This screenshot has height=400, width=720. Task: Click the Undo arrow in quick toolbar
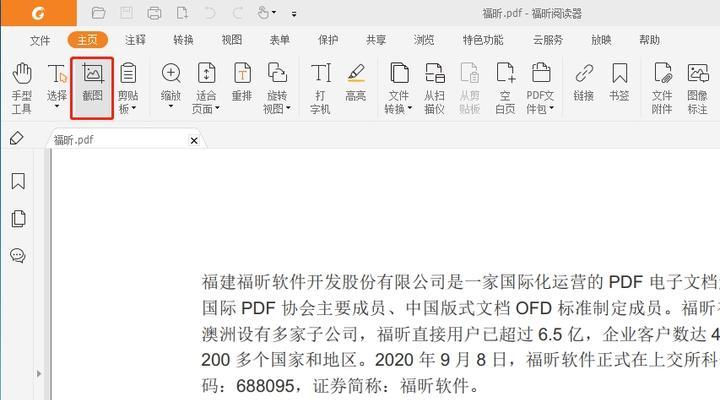coord(209,13)
